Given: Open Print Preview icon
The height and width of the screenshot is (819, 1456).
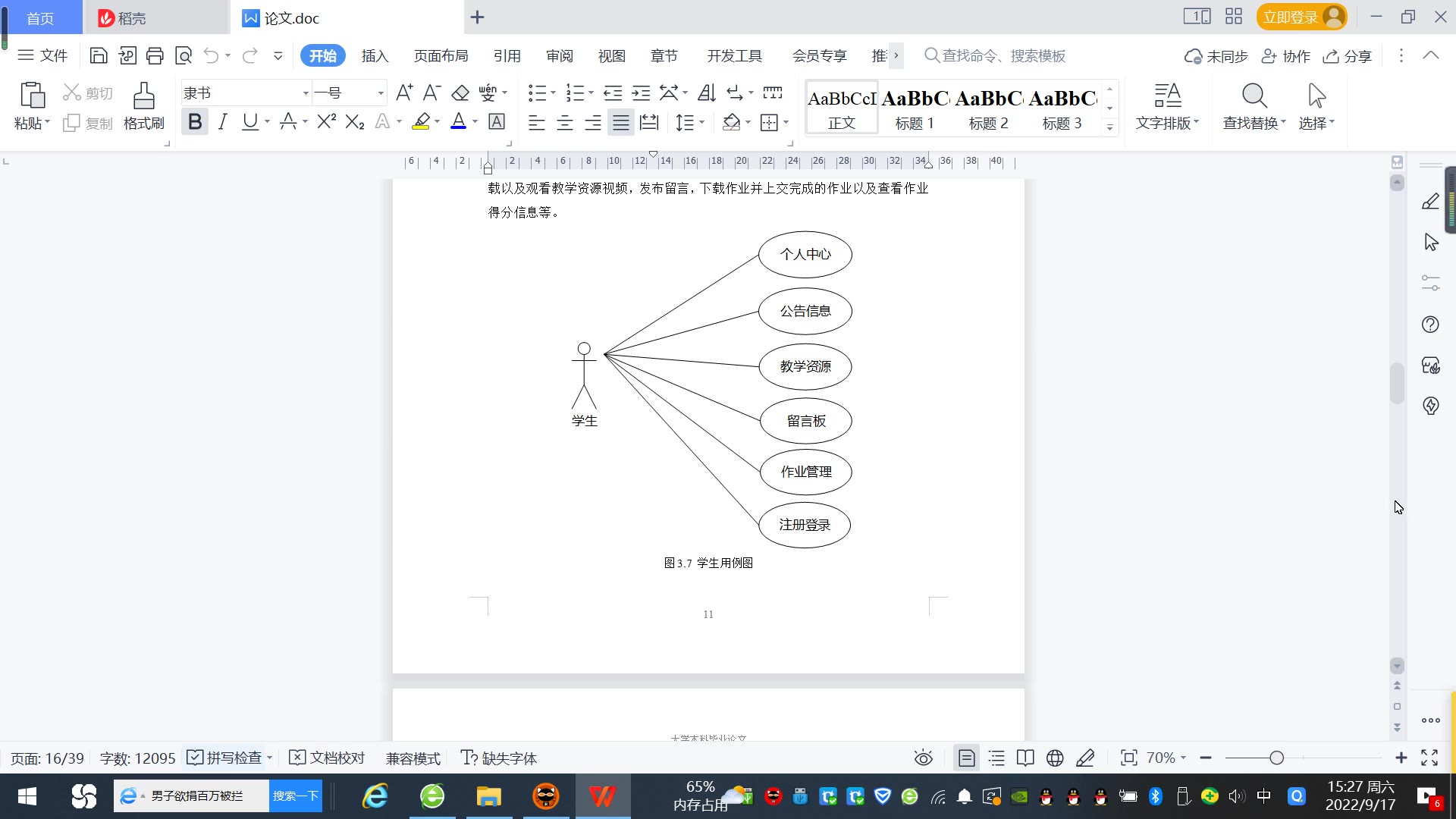Looking at the screenshot, I should pos(184,55).
